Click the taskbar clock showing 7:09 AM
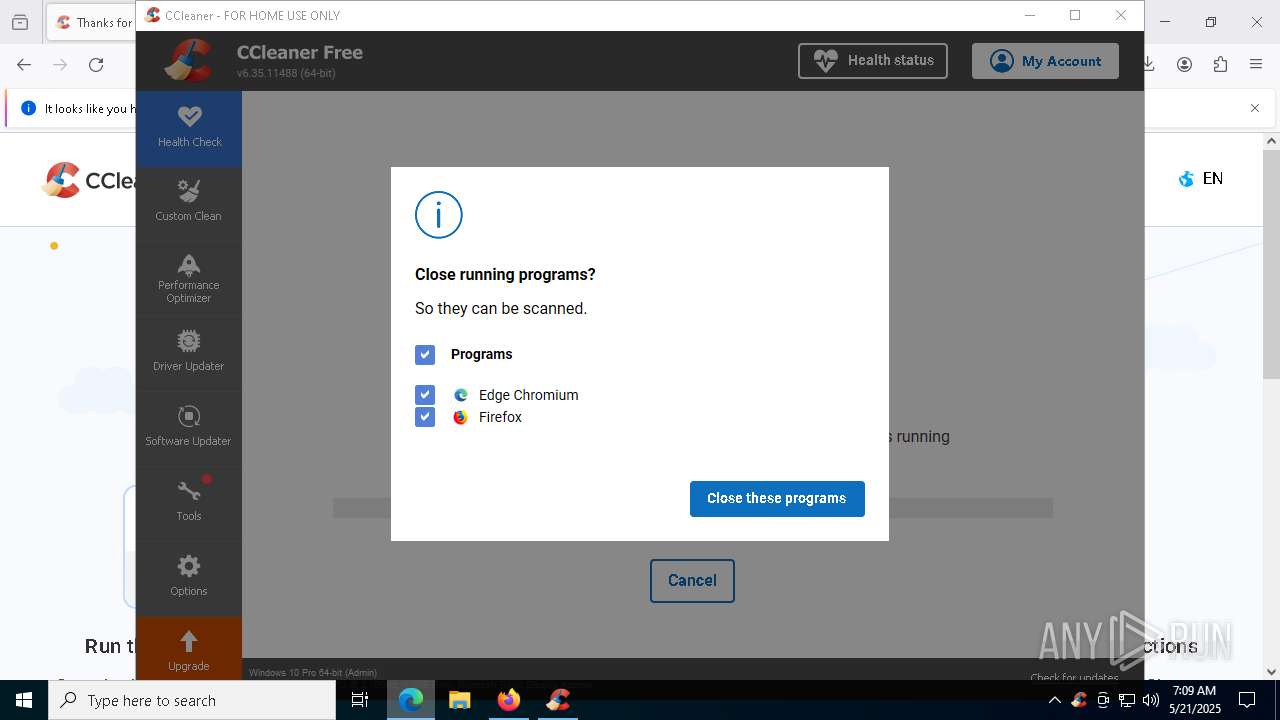 (1195, 700)
